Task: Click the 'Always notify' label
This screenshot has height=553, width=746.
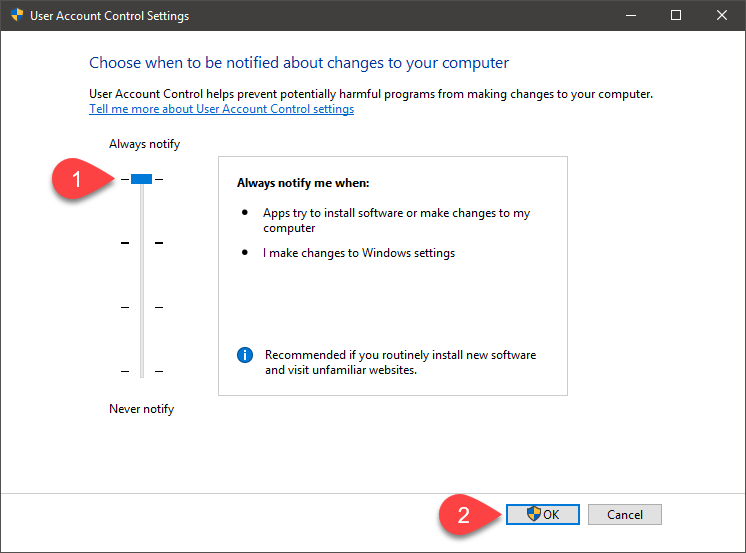Action: tap(145, 144)
